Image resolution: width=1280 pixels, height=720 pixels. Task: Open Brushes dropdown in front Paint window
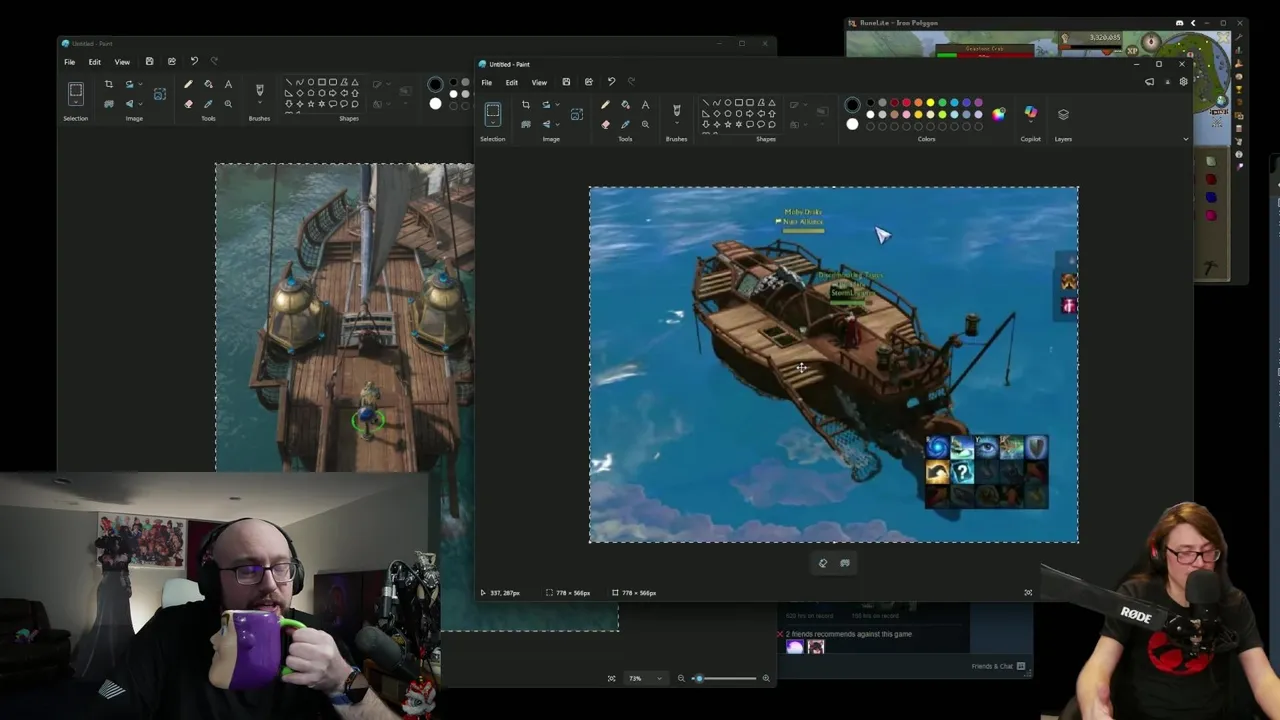coord(677,123)
